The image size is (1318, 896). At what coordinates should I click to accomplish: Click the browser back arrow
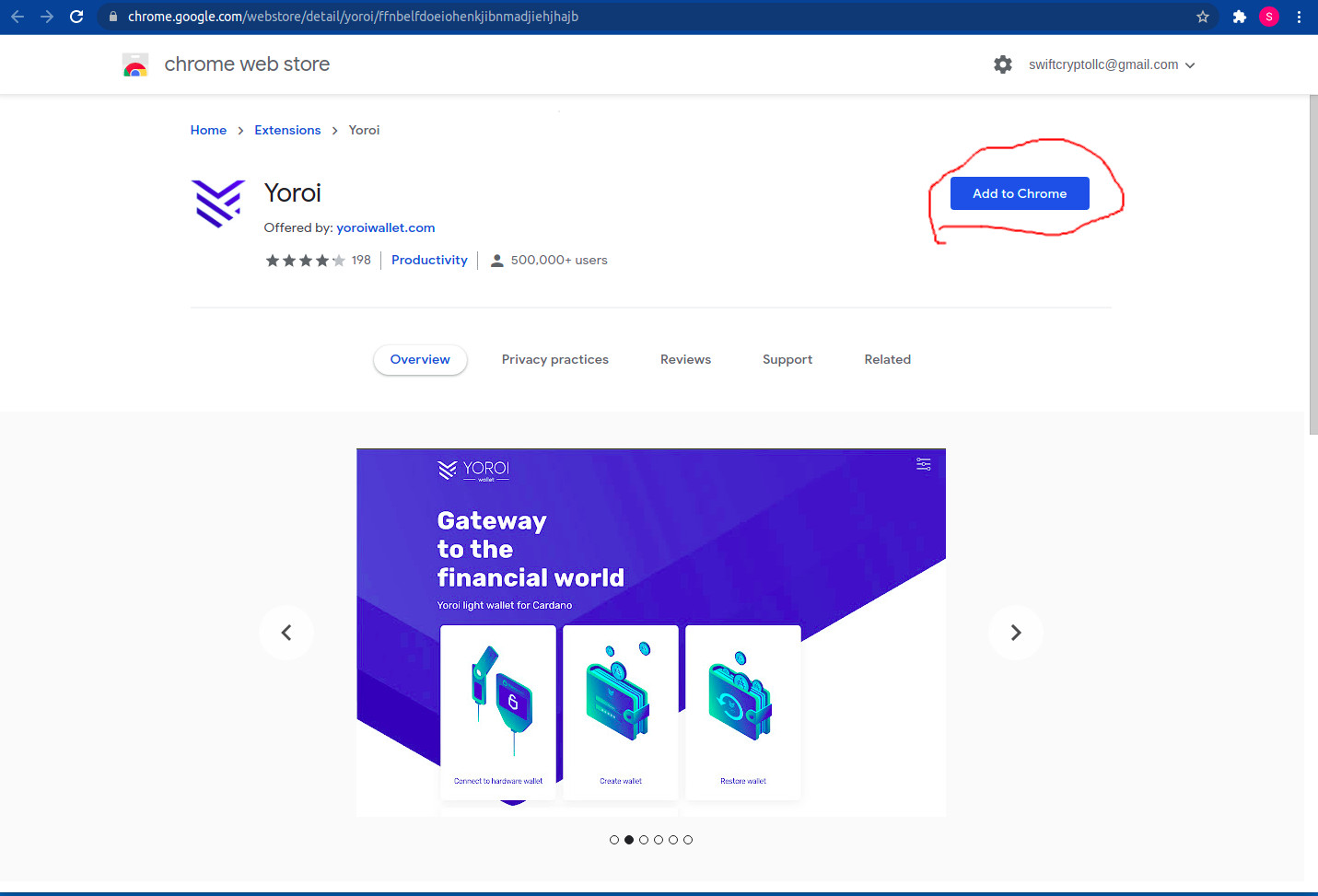(17, 17)
